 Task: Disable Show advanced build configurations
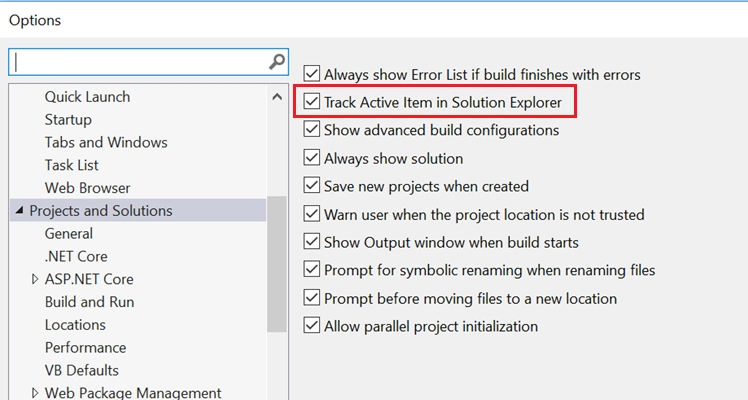tap(313, 130)
